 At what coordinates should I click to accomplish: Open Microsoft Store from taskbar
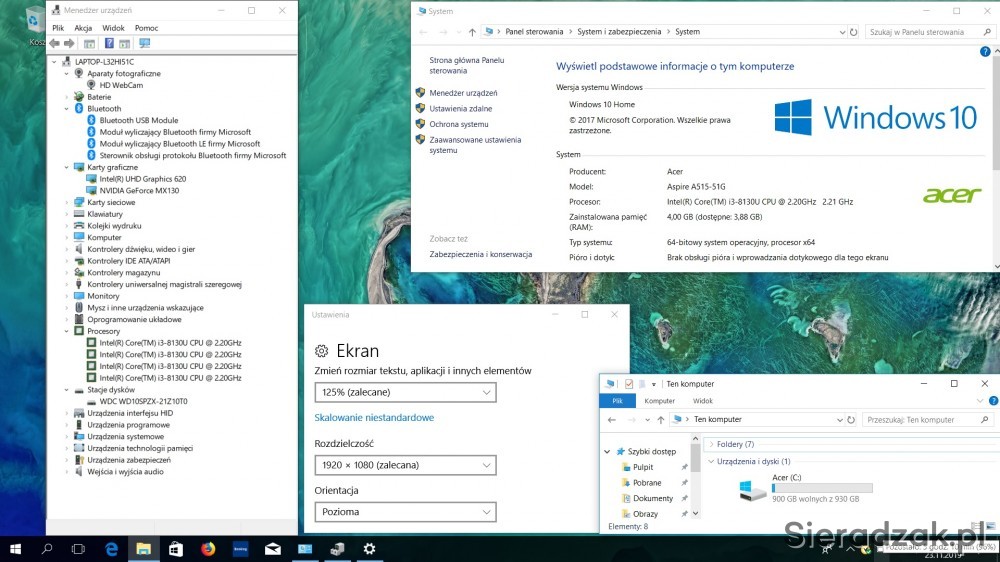tap(175, 549)
